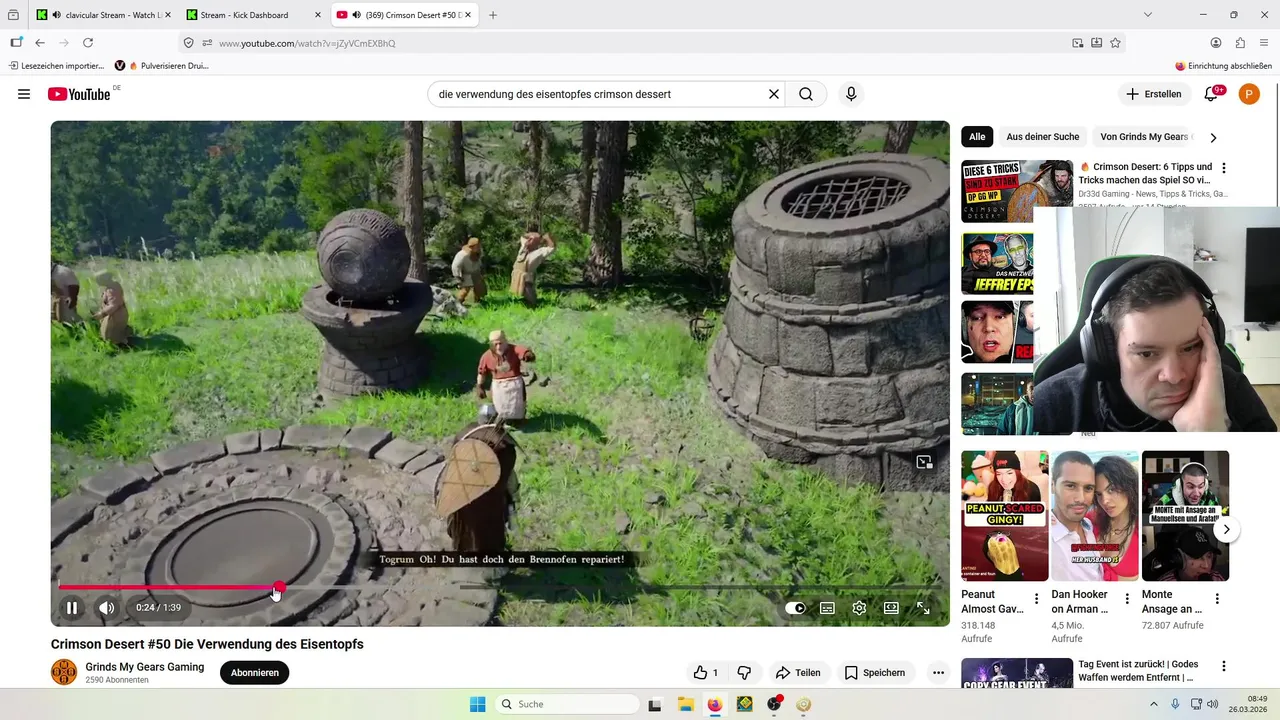Mute the video player volume
This screenshot has width=1280, height=720.
pyautogui.click(x=107, y=607)
